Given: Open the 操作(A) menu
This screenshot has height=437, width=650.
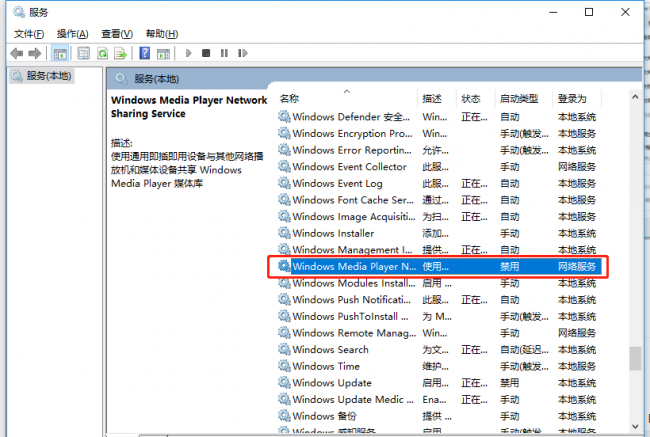Looking at the screenshot, I should 73,34.
